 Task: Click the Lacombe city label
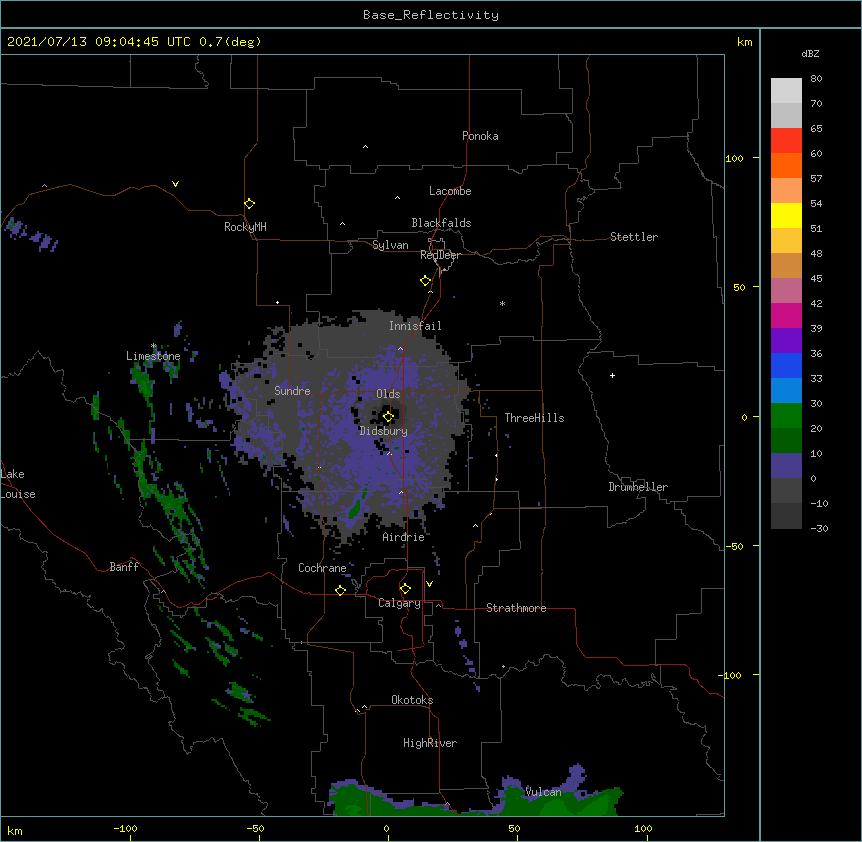point(450,191)
